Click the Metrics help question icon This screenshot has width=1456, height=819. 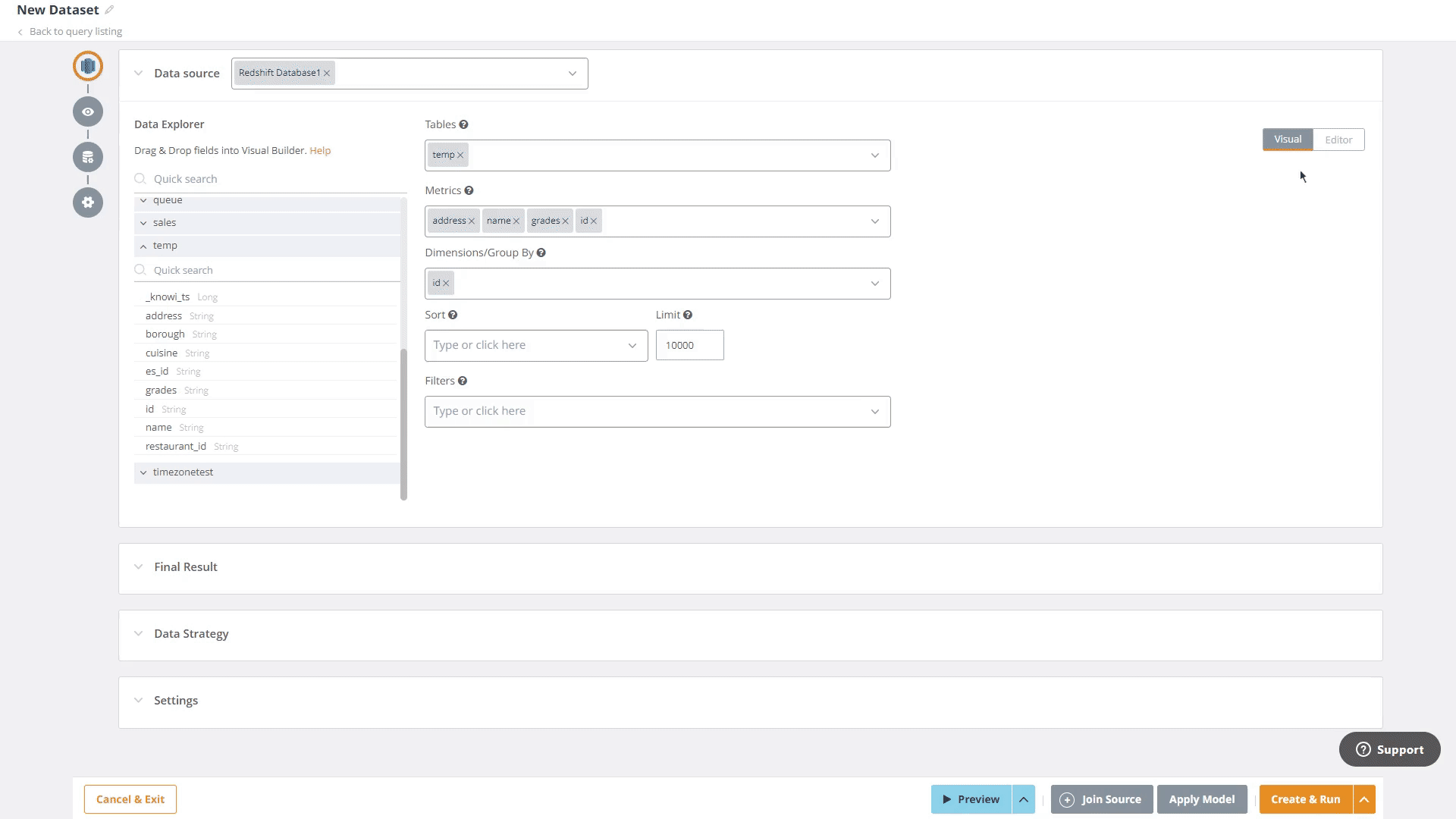(469, 190)
